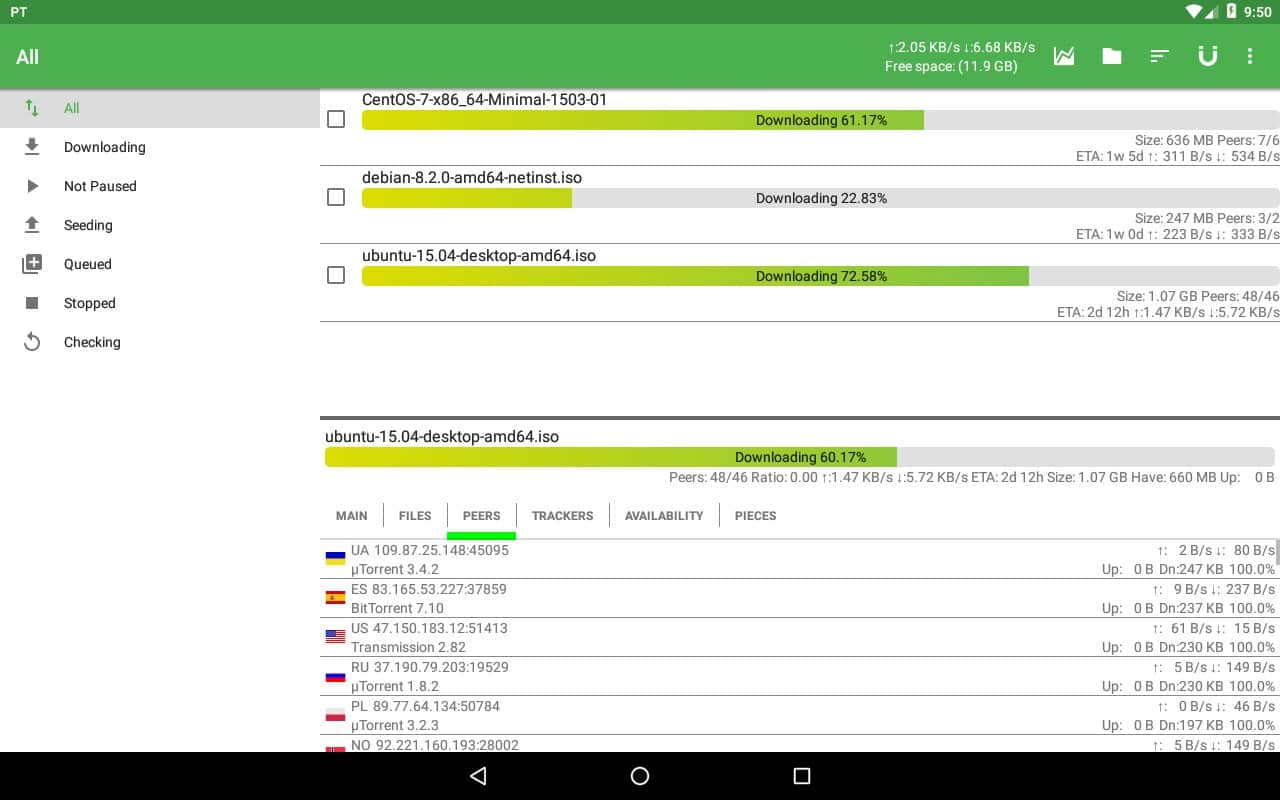Select the Seeding upload arrow icon
The width and height of the screenshot is (1280, 800).
pos(32,225)
